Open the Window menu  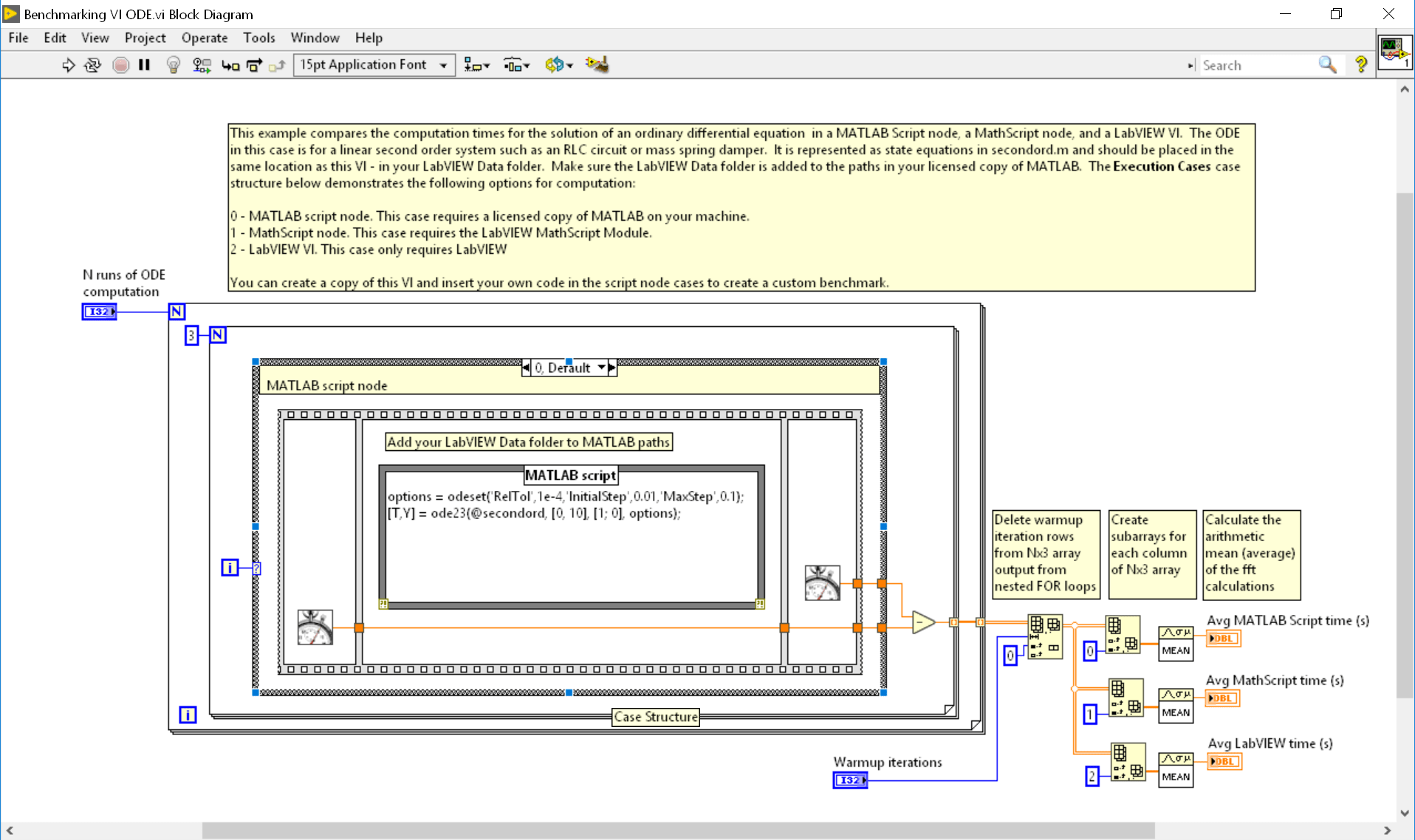[x=315, y=38]
